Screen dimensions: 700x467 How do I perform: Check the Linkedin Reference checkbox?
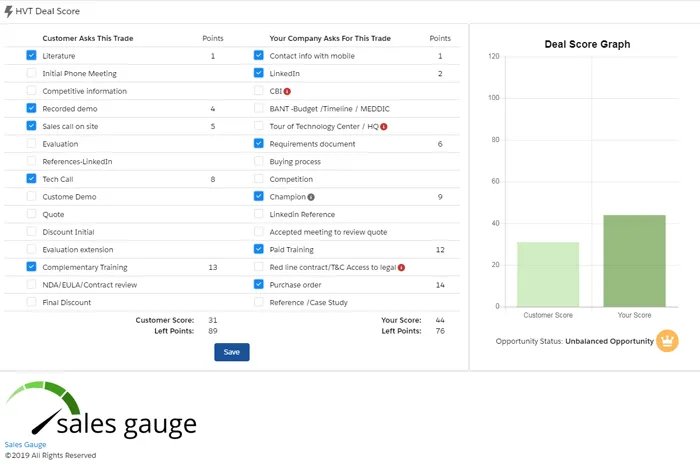(258, 214)
